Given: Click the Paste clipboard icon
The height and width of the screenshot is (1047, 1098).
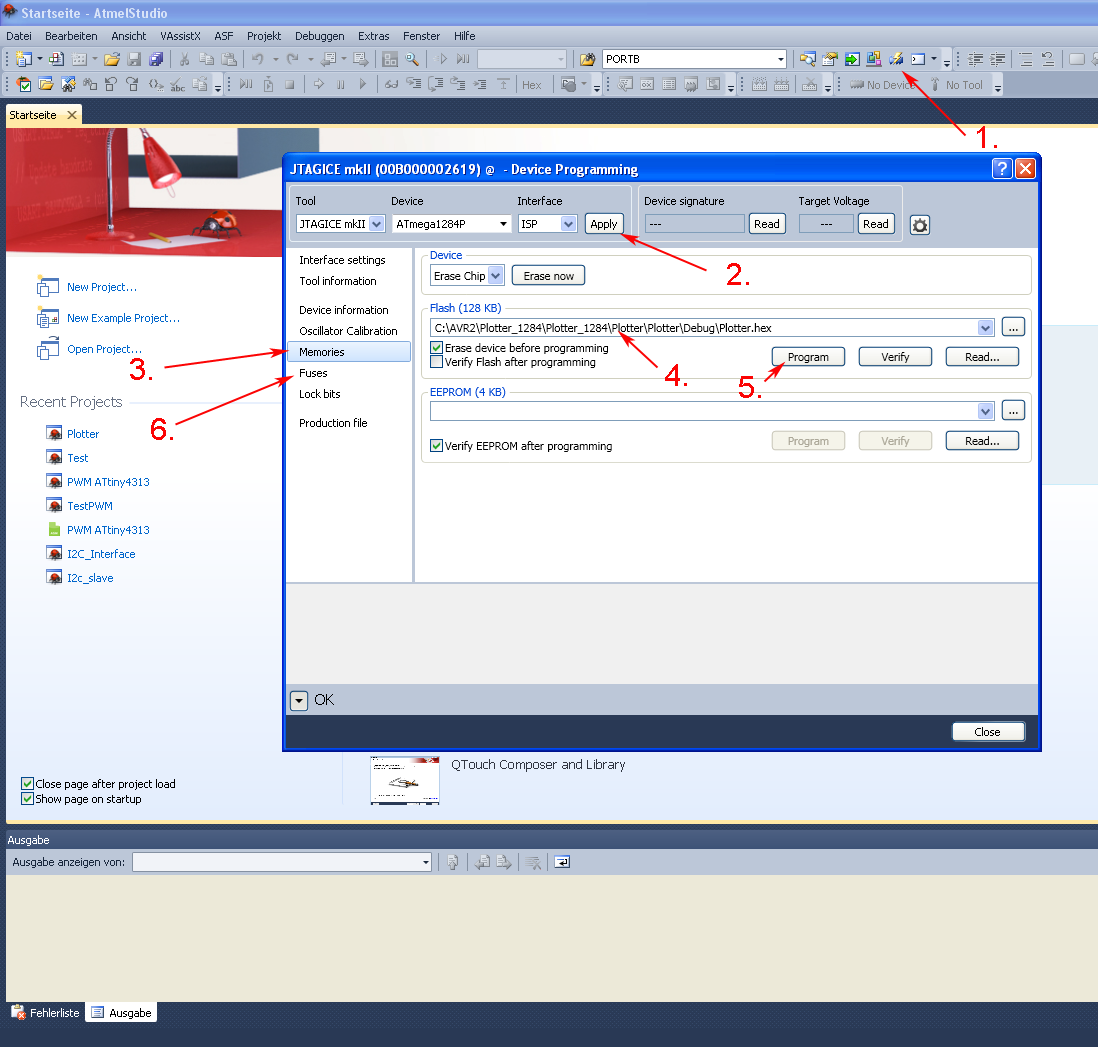Looking at the screenshot, I should click(229, 60).
